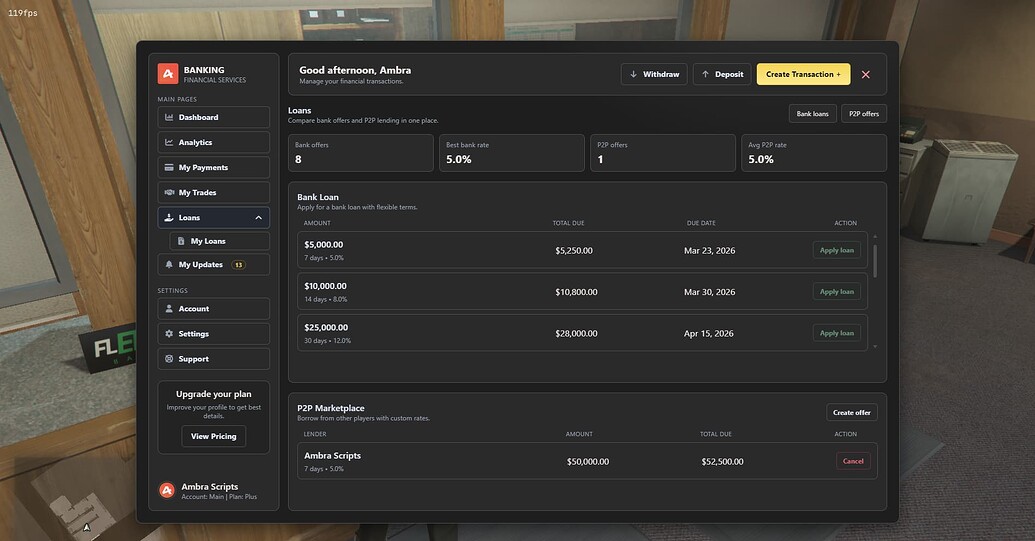Click the Avg P2P rate card

[x=814, y=153]
